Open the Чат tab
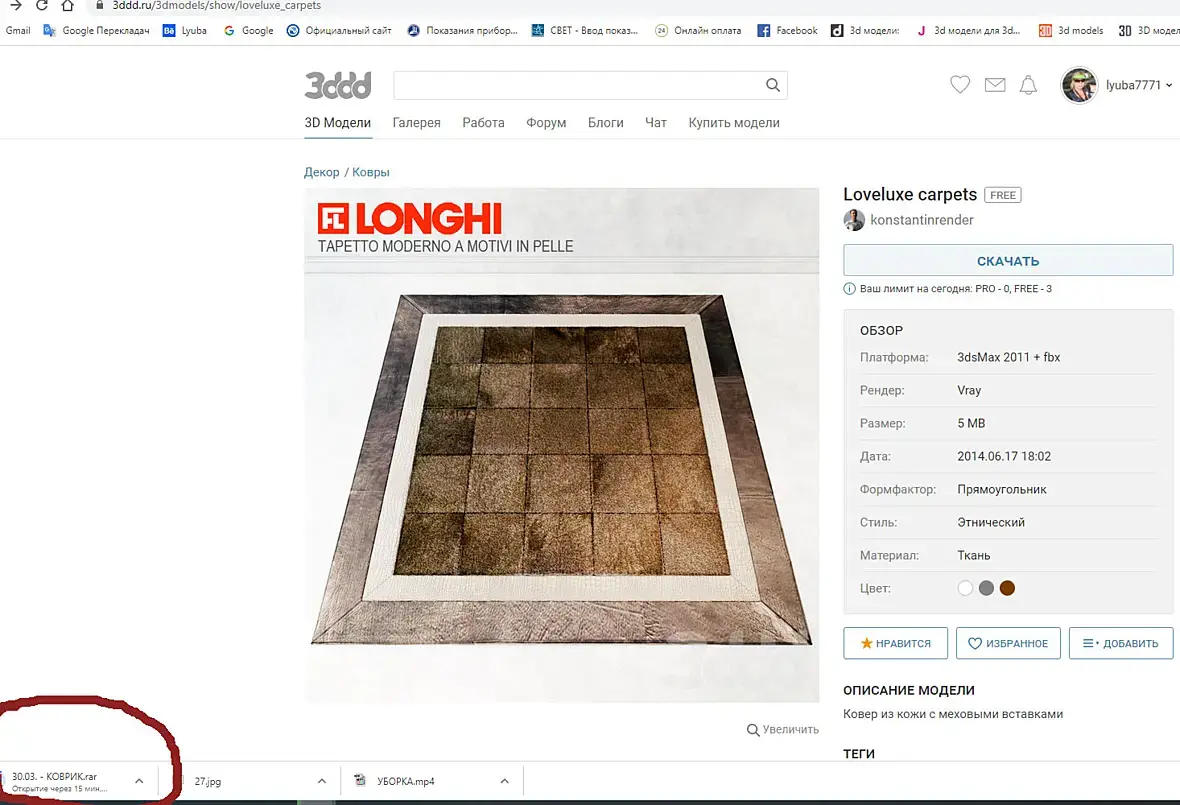This screenshot has width=1180, height=805. pyautogui.click(x=655, y=123)
